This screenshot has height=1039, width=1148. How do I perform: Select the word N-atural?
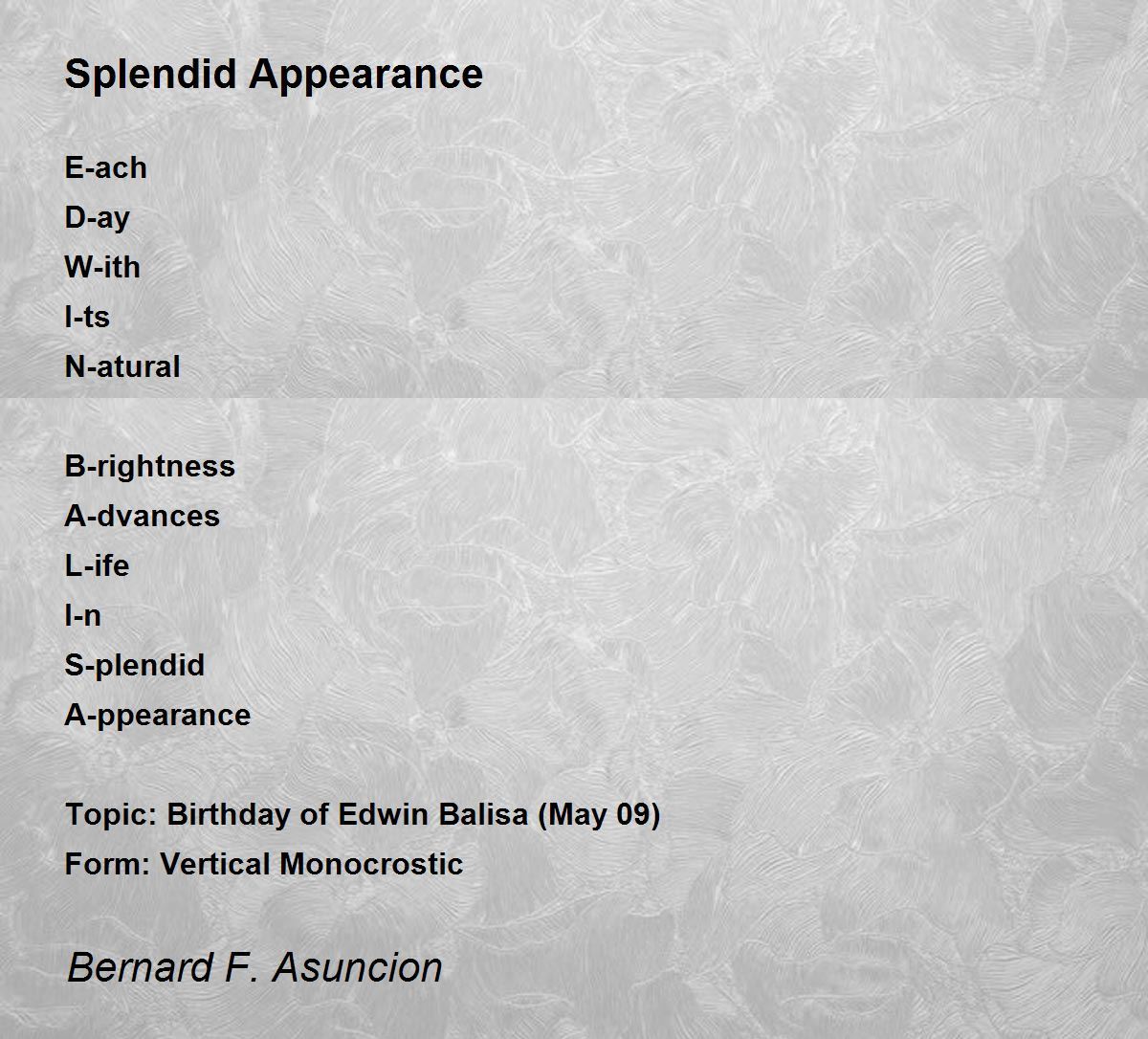[x=122, y=366]
